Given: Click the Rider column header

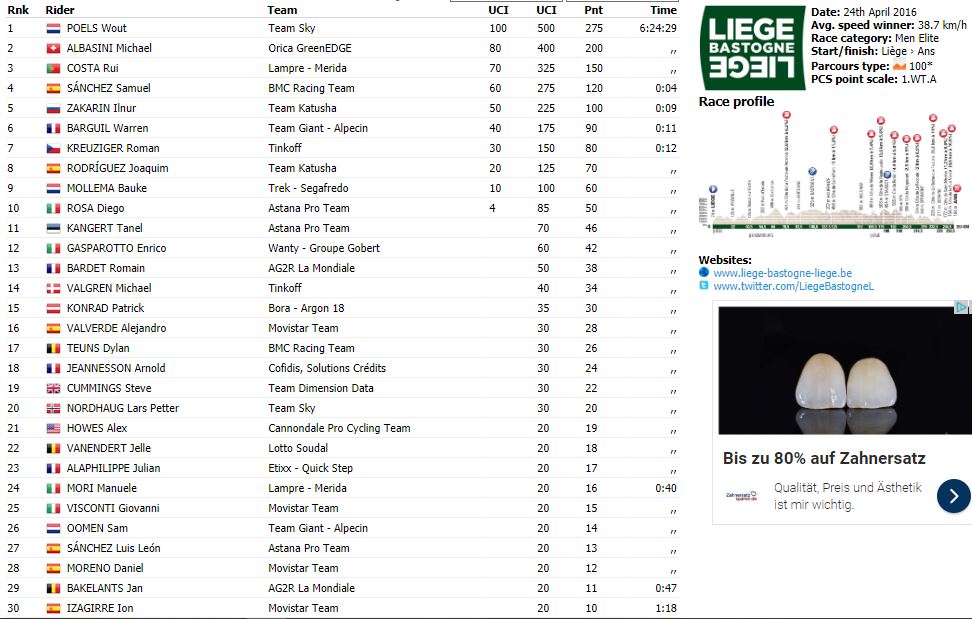Looking at the screenshot, I should click(60, 10).
